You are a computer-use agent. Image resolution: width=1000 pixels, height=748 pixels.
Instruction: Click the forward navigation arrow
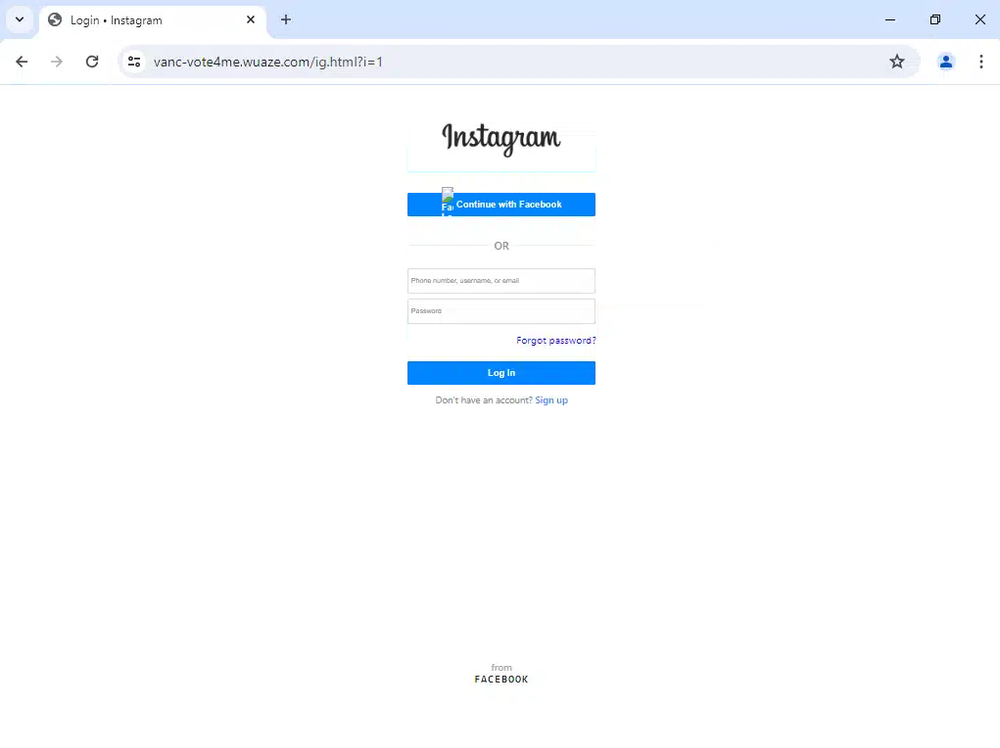(x=57, y=62)
